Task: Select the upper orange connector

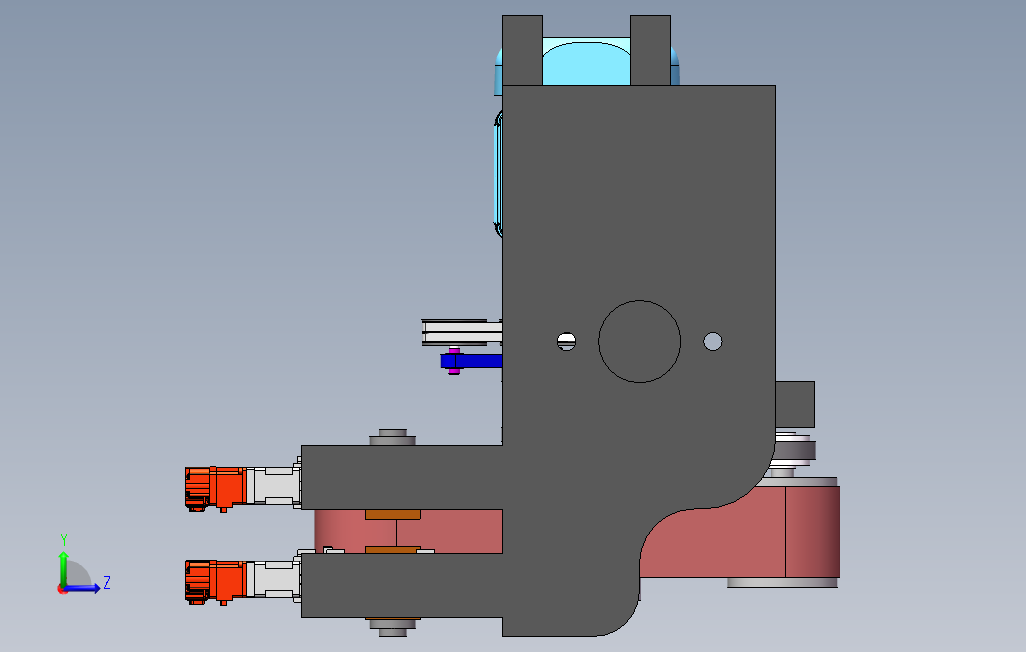Action: pos(215,488)
